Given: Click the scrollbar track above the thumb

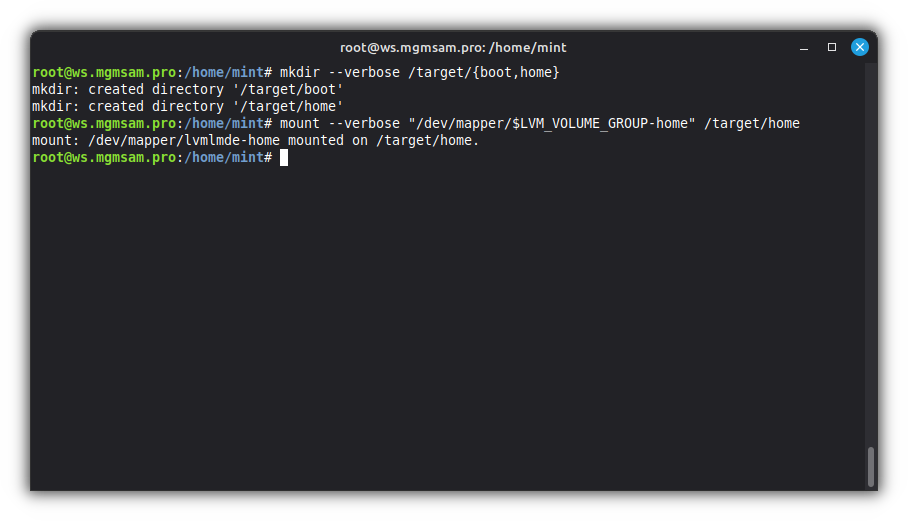Looking at the screenshot, I should pyautogui.click(x=871, y=250).
